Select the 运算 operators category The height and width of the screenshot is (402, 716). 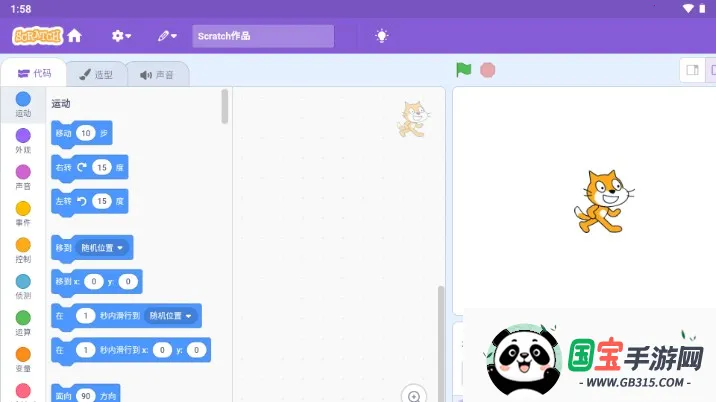(x=23, y=323)
